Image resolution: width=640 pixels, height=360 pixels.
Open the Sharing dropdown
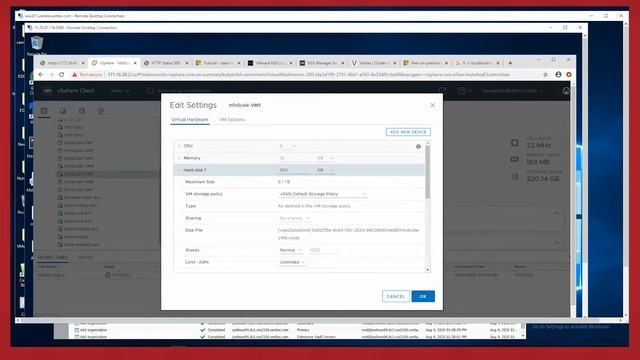(x=294, y=218)
